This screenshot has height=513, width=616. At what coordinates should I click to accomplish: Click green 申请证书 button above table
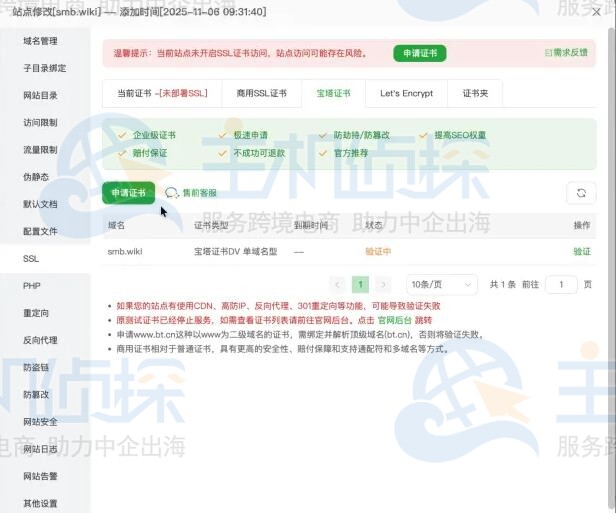pos(128,193)
